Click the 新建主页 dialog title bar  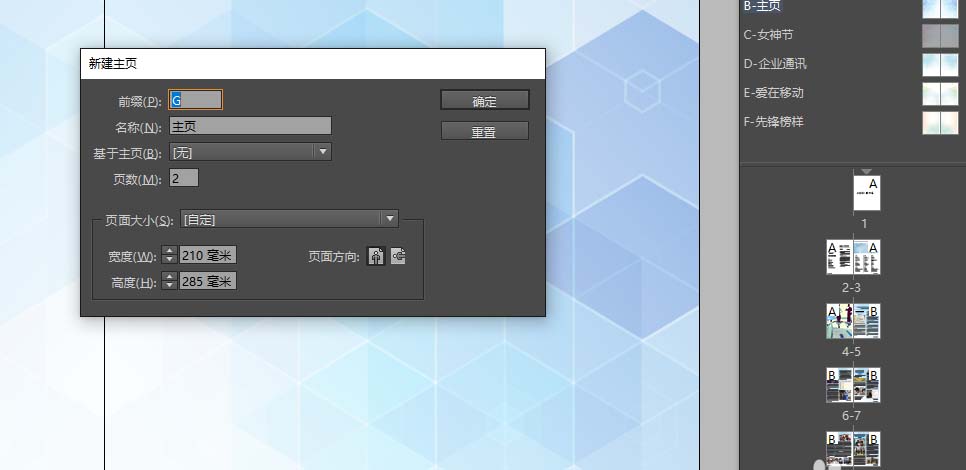pos(313,64)
